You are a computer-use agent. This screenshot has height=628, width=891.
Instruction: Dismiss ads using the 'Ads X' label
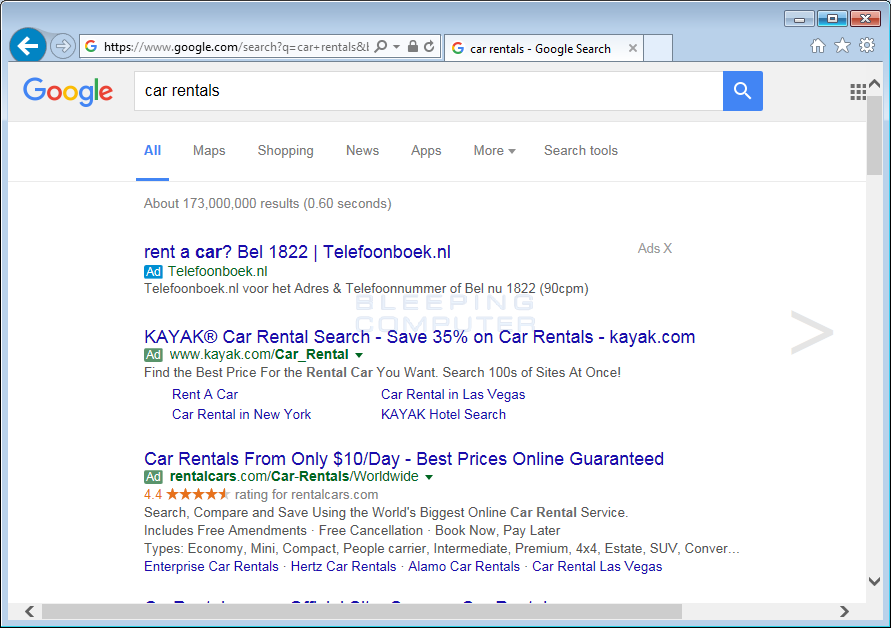click(655, 248)
